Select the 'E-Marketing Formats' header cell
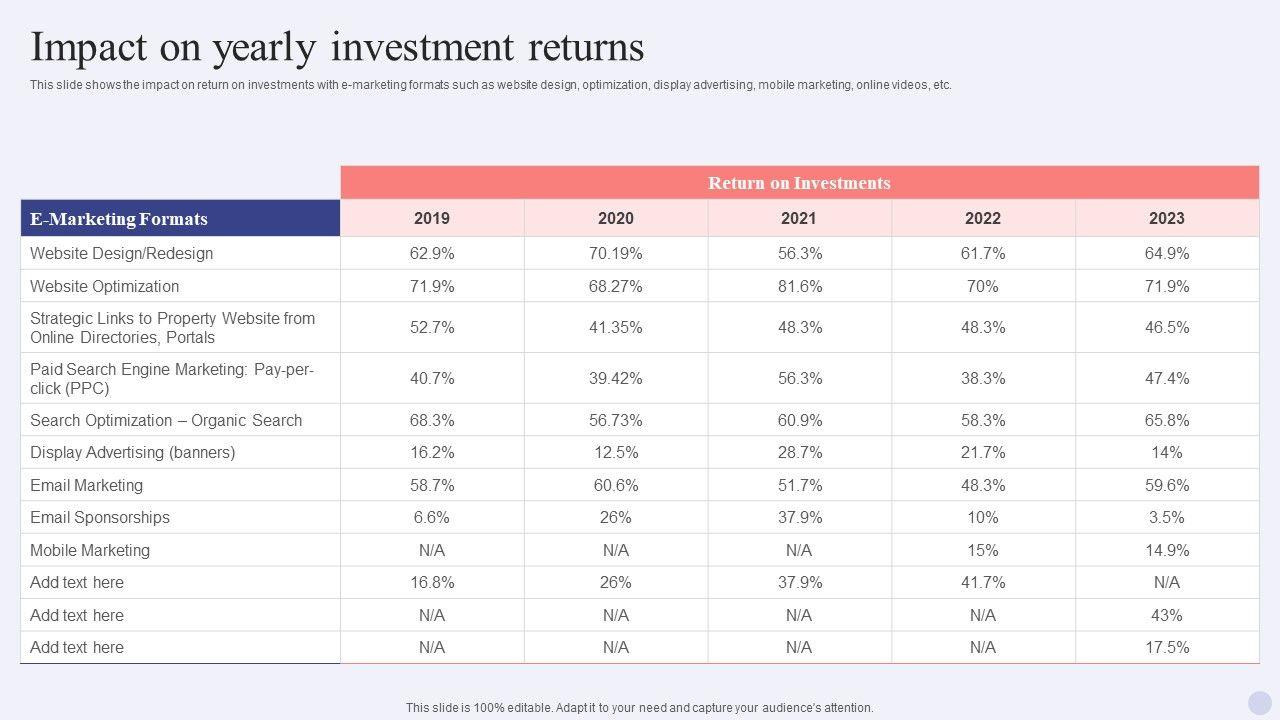The height and width of the screenshot is (720, 1280). (x=119, y=219)
